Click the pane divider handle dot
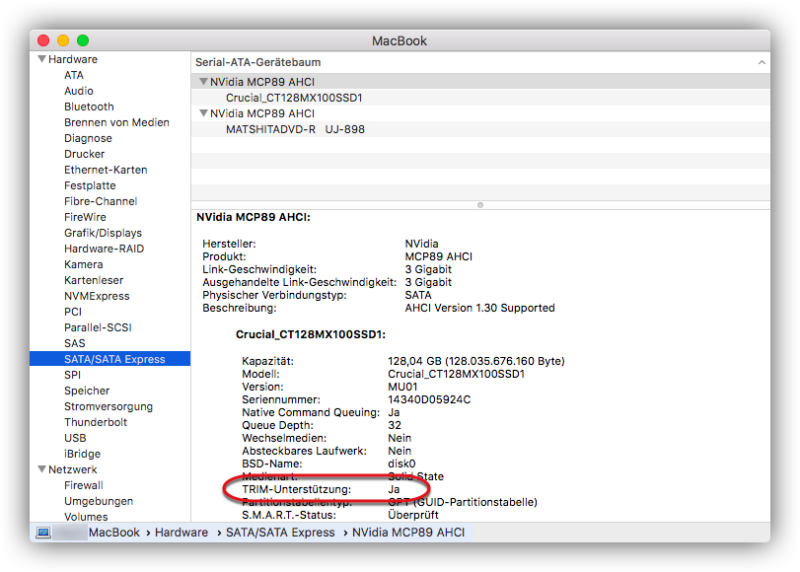This screenshot has width=800, height=572. 480,205
